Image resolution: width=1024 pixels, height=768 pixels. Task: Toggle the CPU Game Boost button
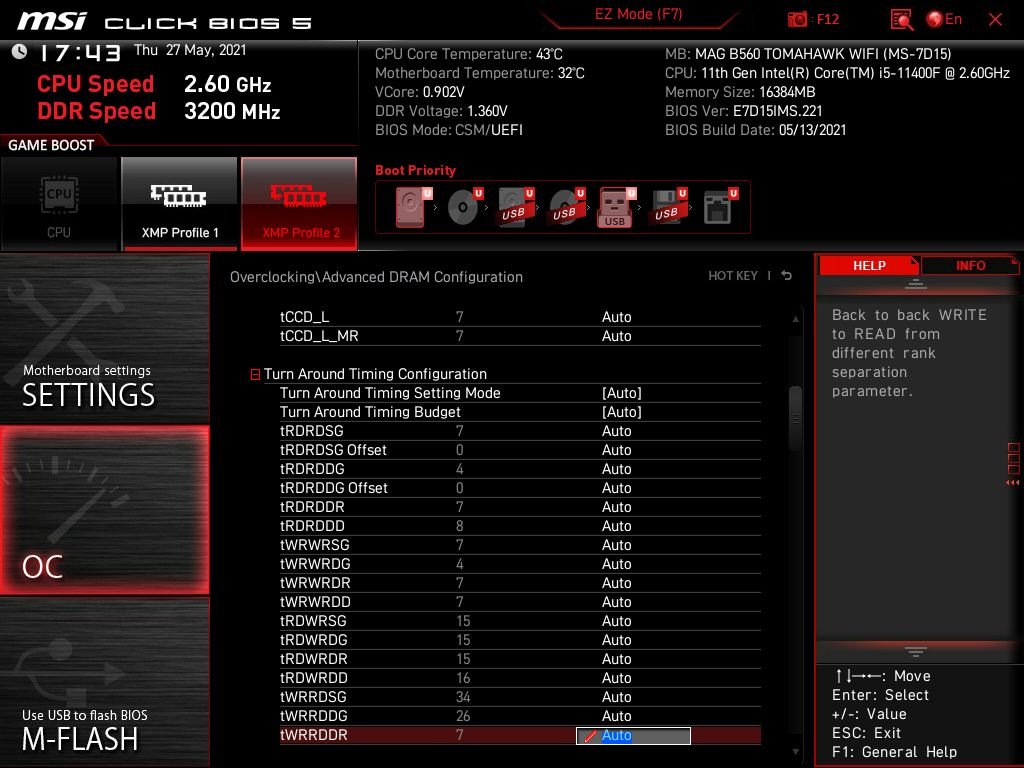pos(59,204)
